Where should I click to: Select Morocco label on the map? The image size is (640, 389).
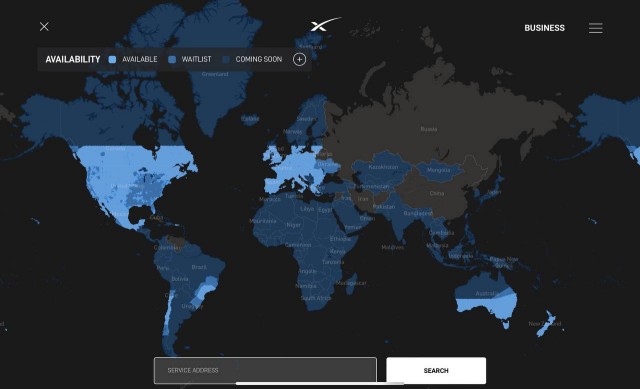(270, 199)
